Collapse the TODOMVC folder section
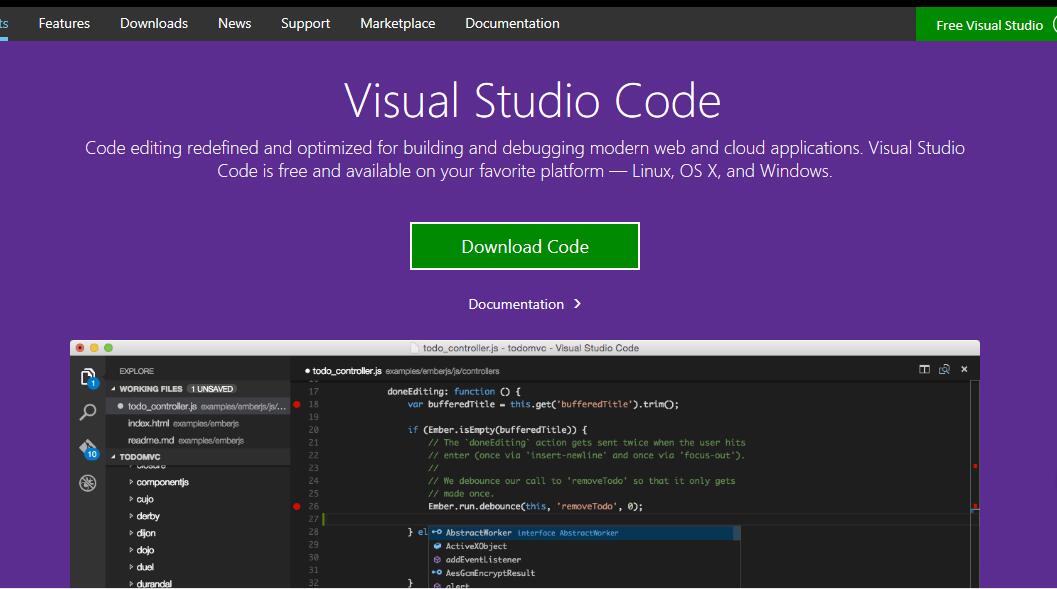This screenshot has height=589, width=1057. tap(113, 457)
